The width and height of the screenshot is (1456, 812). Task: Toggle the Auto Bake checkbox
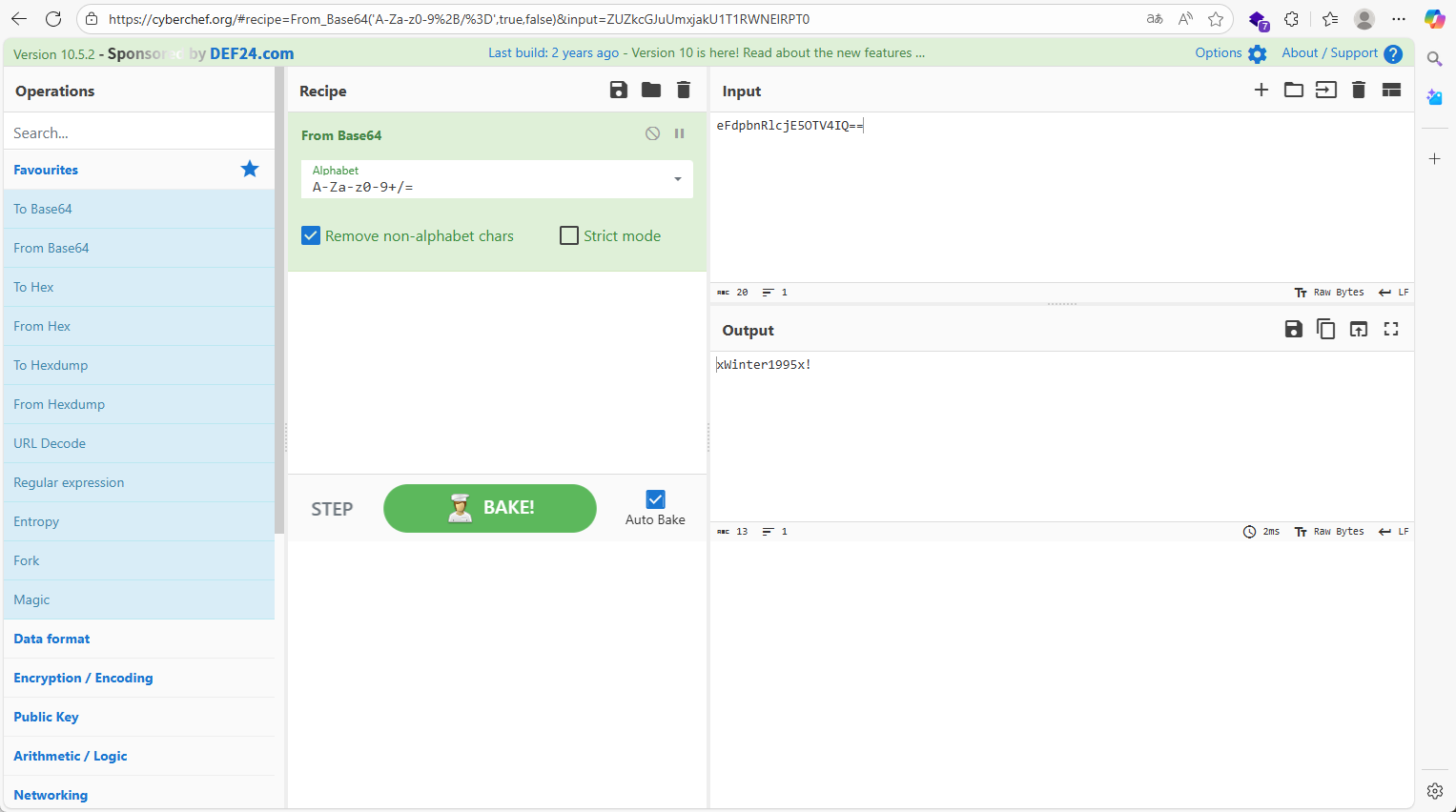[655, 499]
